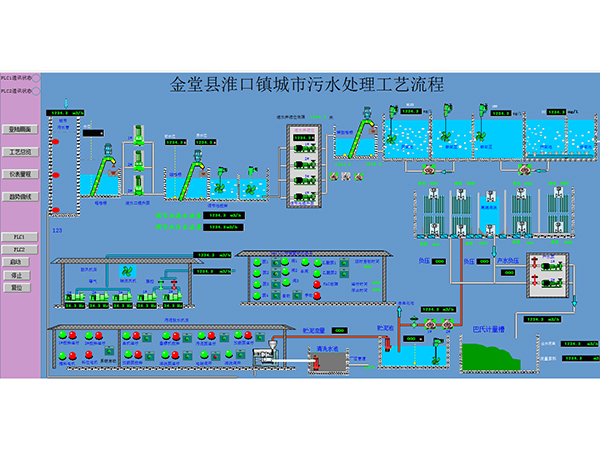Switch to 工艺总览 process overview page
600x450 pixels.
click(20, 151)
